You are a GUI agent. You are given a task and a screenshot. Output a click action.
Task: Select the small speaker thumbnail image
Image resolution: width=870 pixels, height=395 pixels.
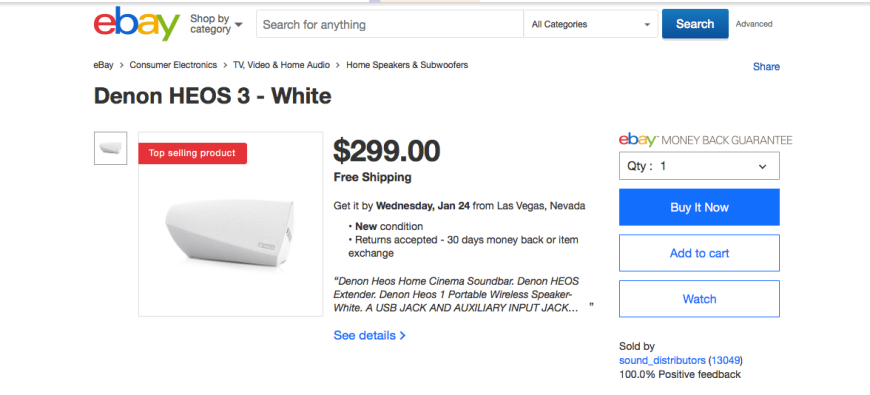[x=110, y=148]
